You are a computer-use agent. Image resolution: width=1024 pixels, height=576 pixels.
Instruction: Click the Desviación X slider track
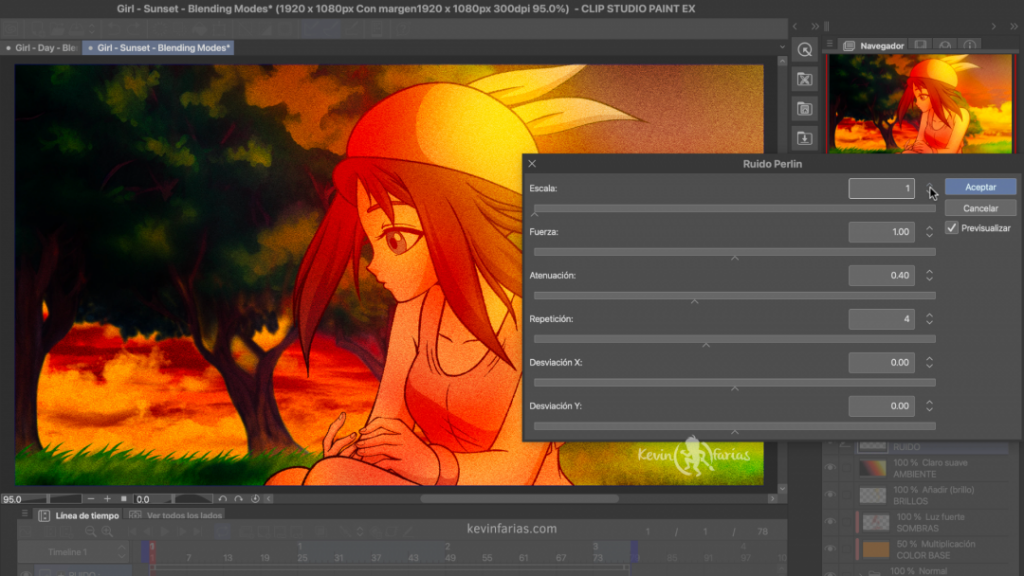pyautogui.click(x=735, y=382)
